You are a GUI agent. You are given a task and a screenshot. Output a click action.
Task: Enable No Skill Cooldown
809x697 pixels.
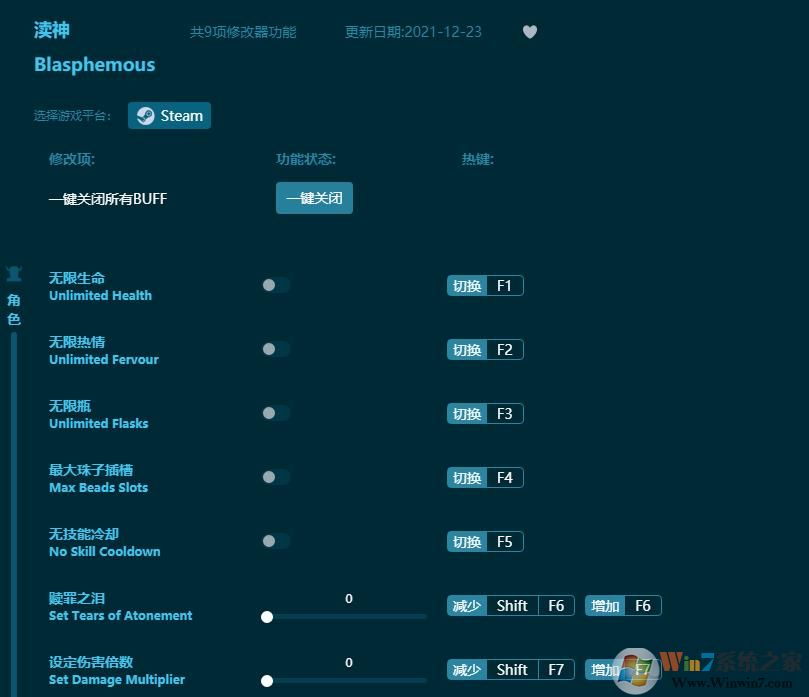click(x=276, y=541)
